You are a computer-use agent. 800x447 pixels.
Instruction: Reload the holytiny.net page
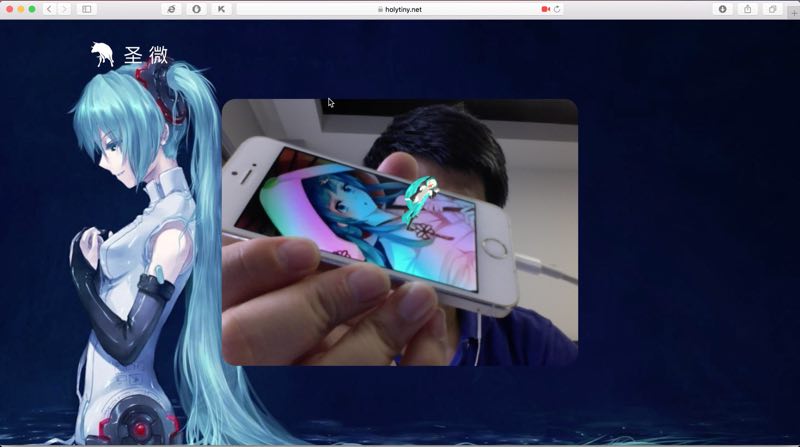tap(557, 9)
